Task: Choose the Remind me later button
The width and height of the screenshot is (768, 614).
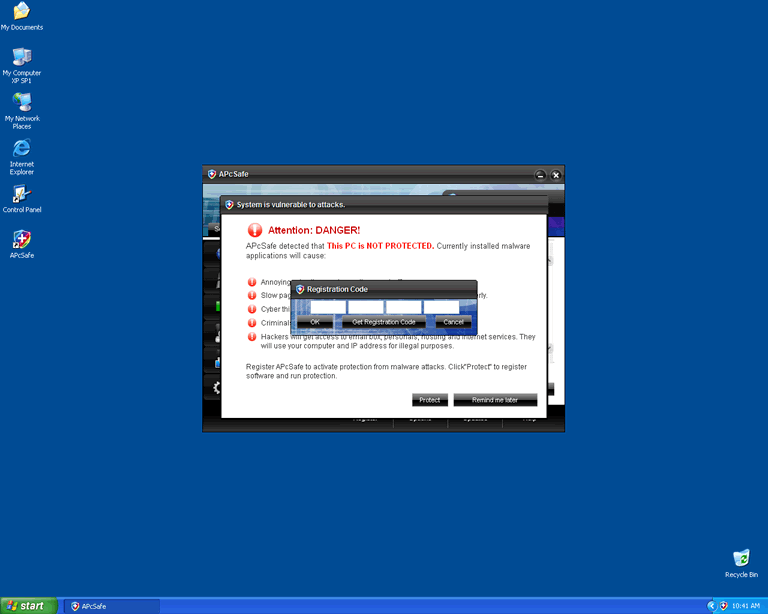Action: point(495,400)
